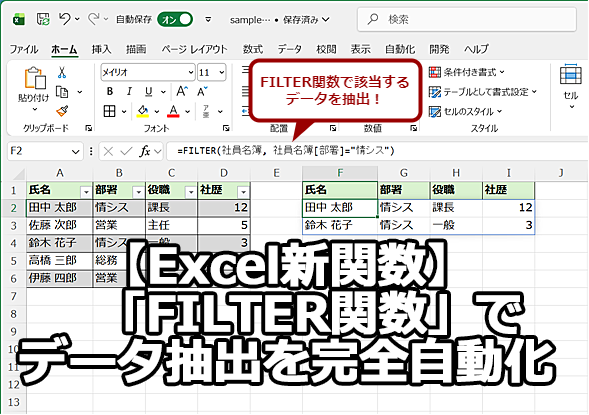
Task: Open 条件付き書式 menu
Action: click(467, 72)
